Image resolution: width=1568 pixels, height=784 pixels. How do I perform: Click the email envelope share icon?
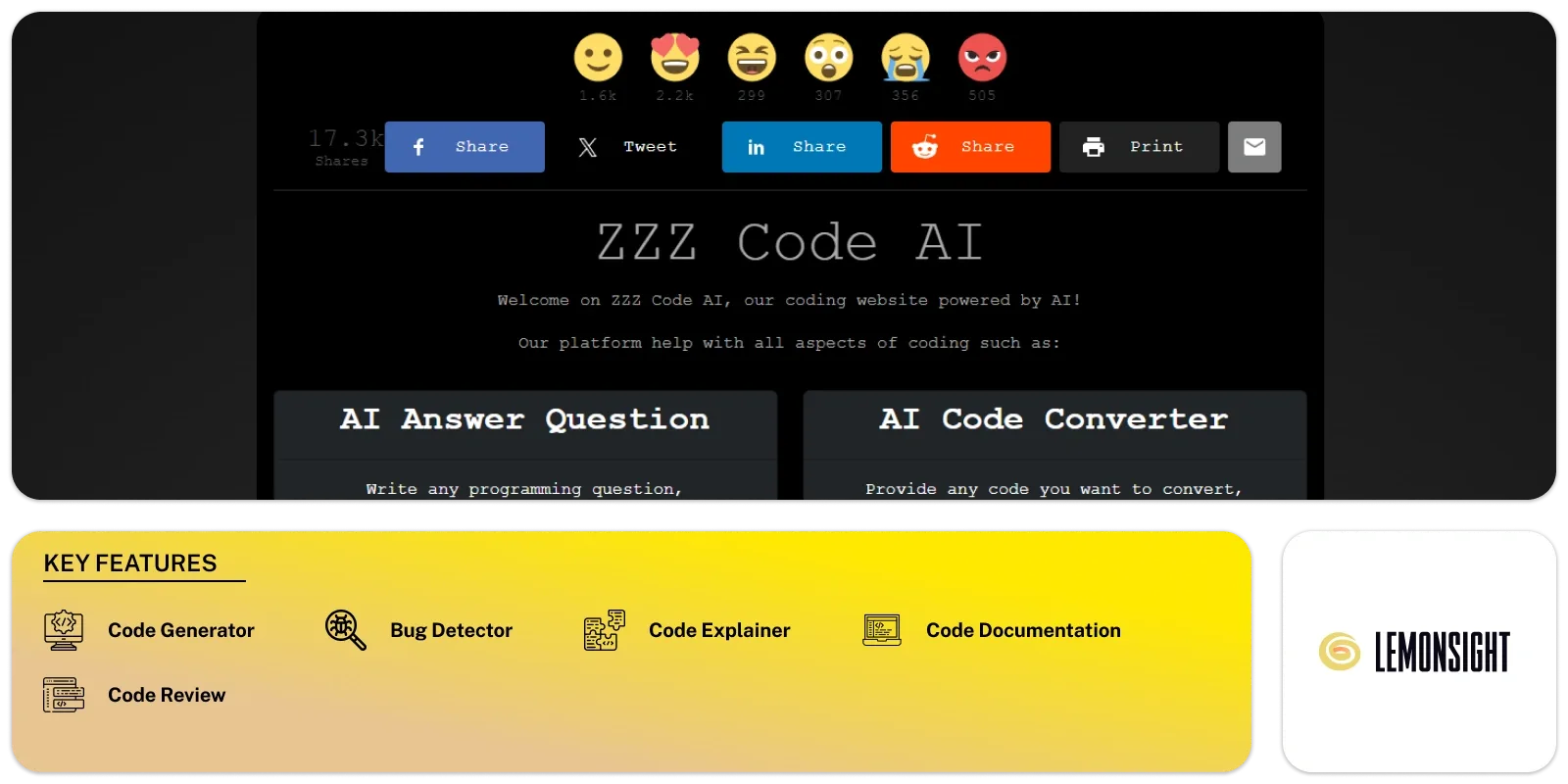point(1254,147)
